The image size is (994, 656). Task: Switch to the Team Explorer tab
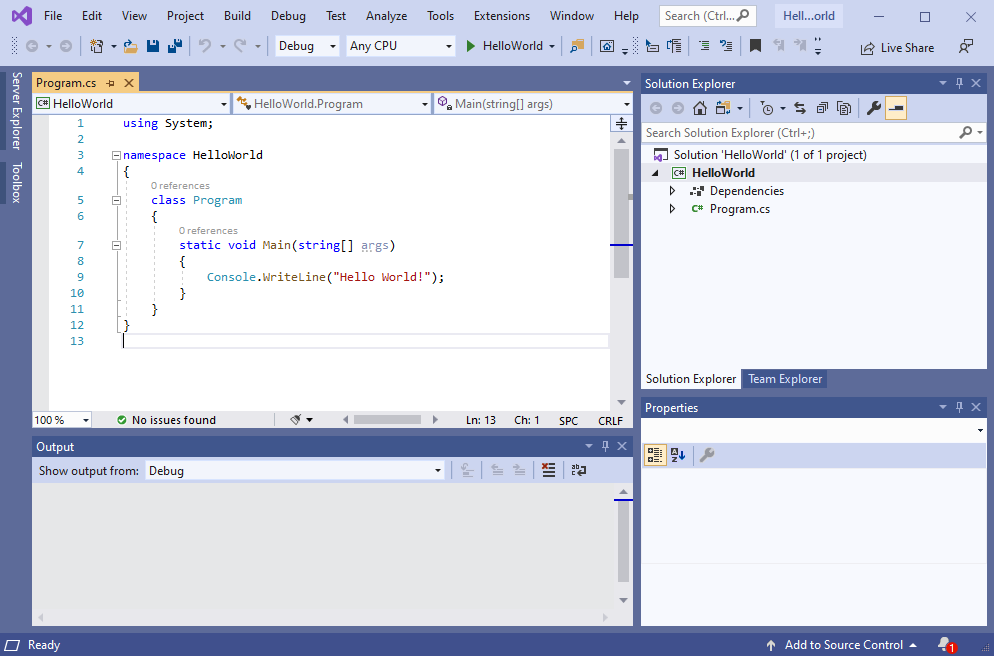pos(784,378)
